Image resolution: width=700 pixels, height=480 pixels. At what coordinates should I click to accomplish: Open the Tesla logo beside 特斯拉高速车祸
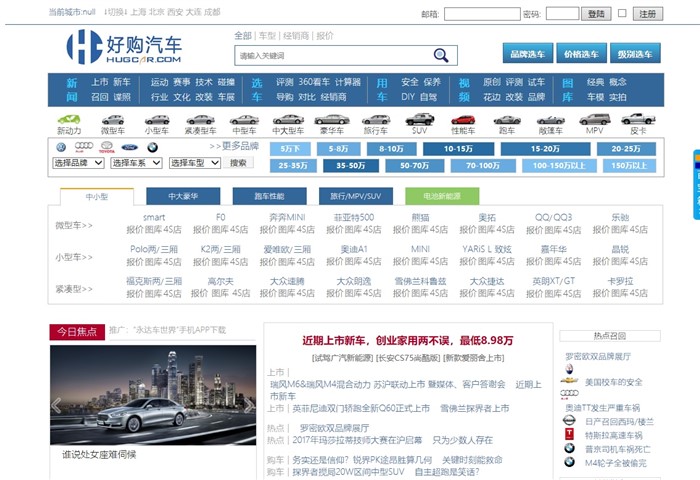click(x=569, y=434)
